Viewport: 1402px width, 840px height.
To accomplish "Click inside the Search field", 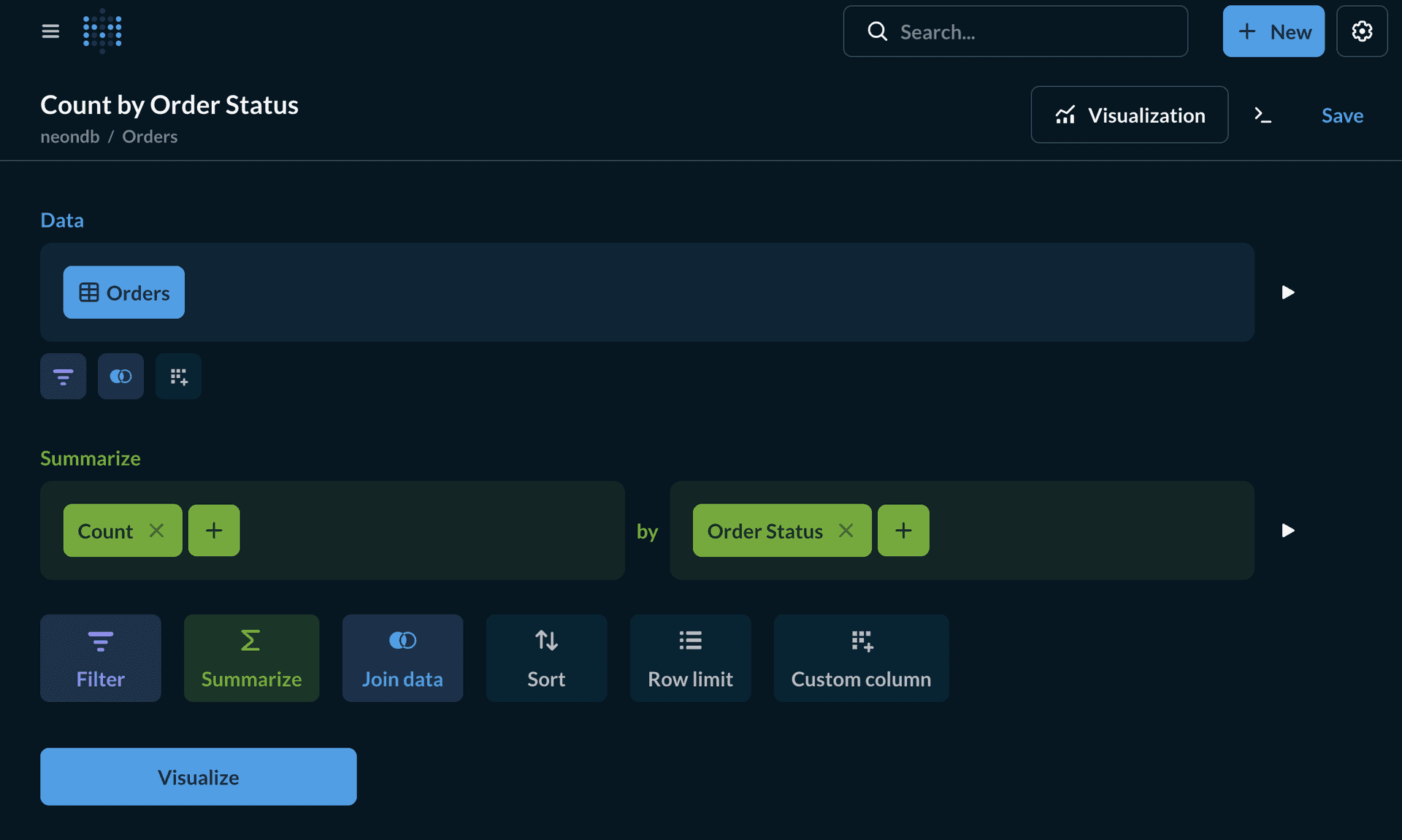I will (x=1015, y=31).
